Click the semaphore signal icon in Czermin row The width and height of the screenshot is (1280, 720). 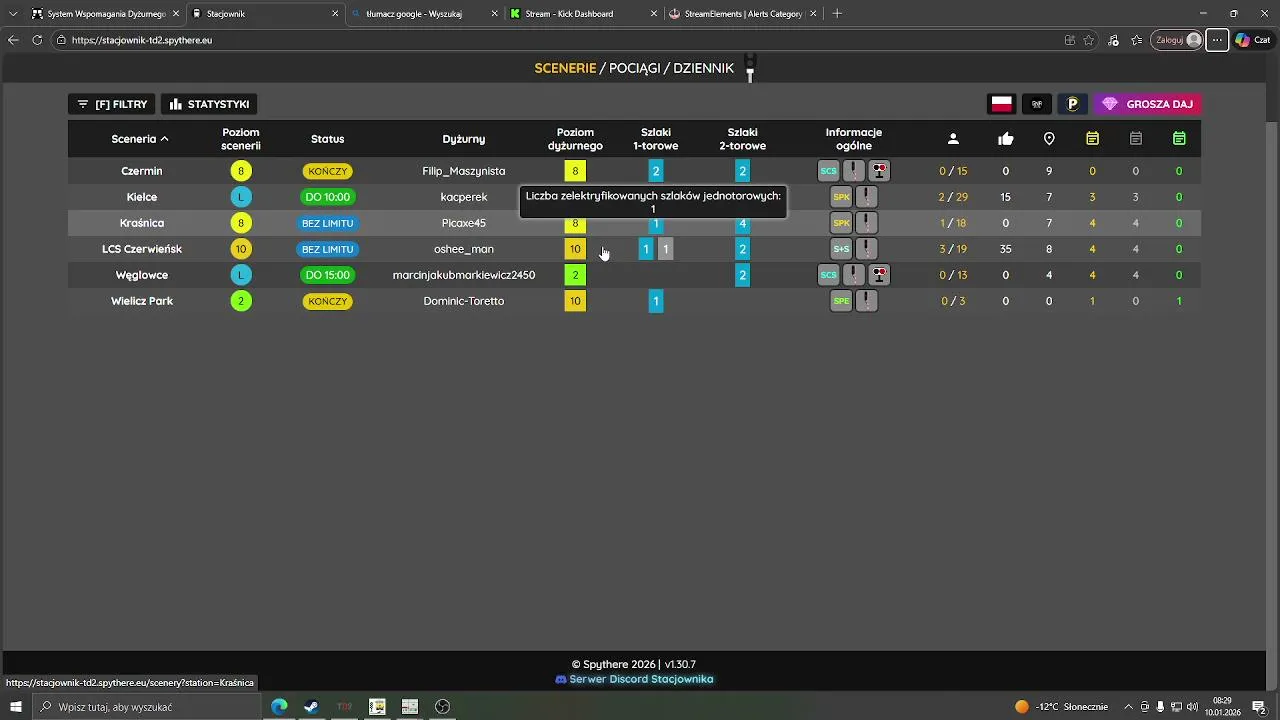pos(879,171)
